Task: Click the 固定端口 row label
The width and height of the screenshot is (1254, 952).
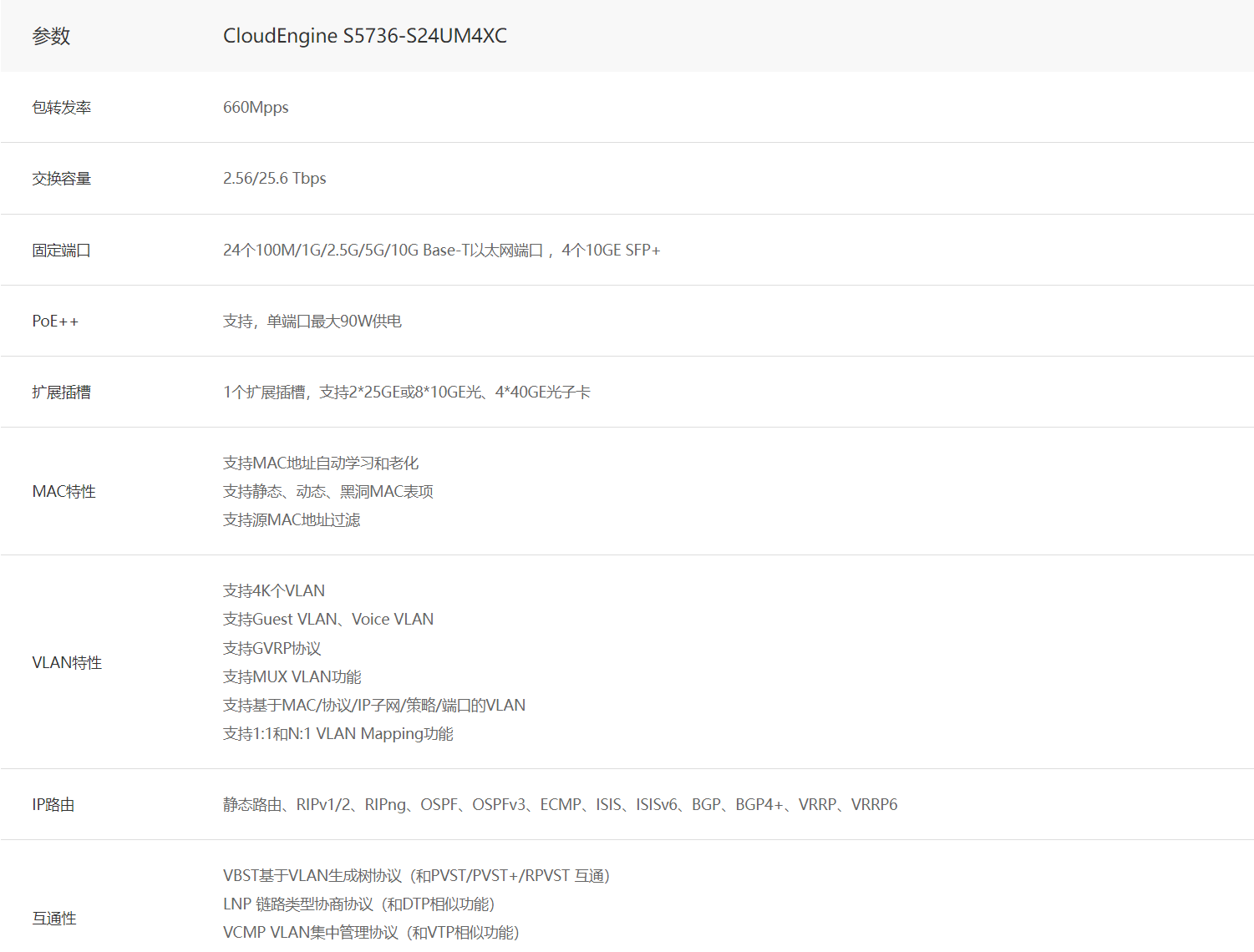Action: pos(61,250)
